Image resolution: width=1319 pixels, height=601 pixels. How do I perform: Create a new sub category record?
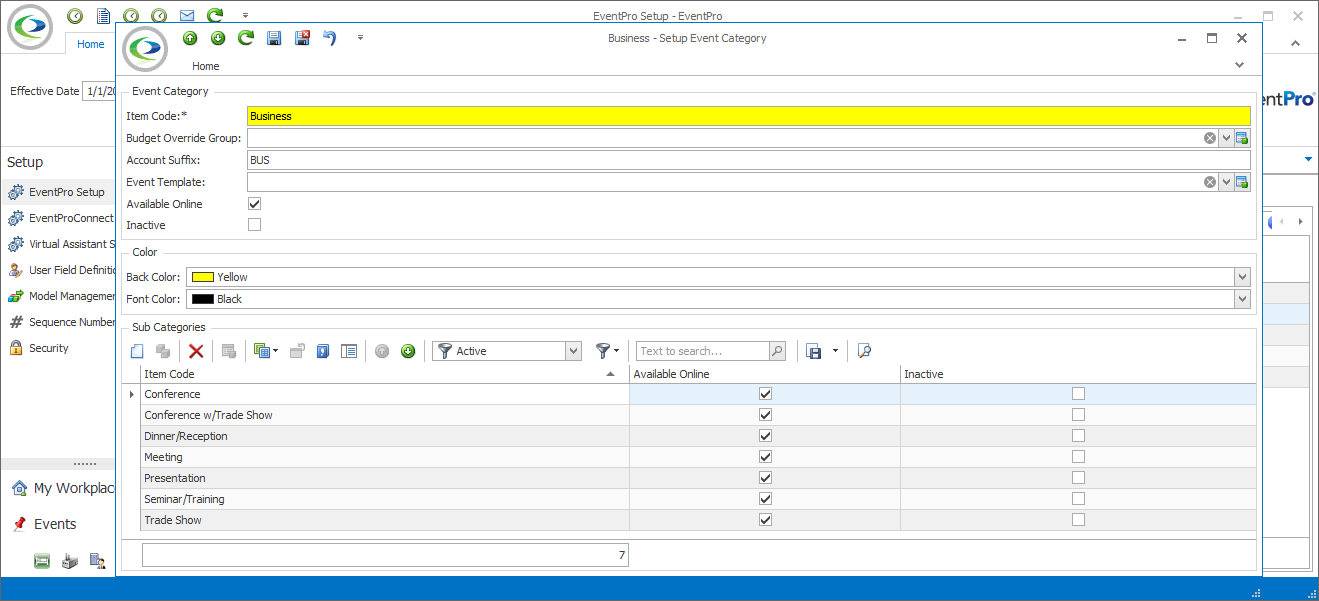pos(138,351)
